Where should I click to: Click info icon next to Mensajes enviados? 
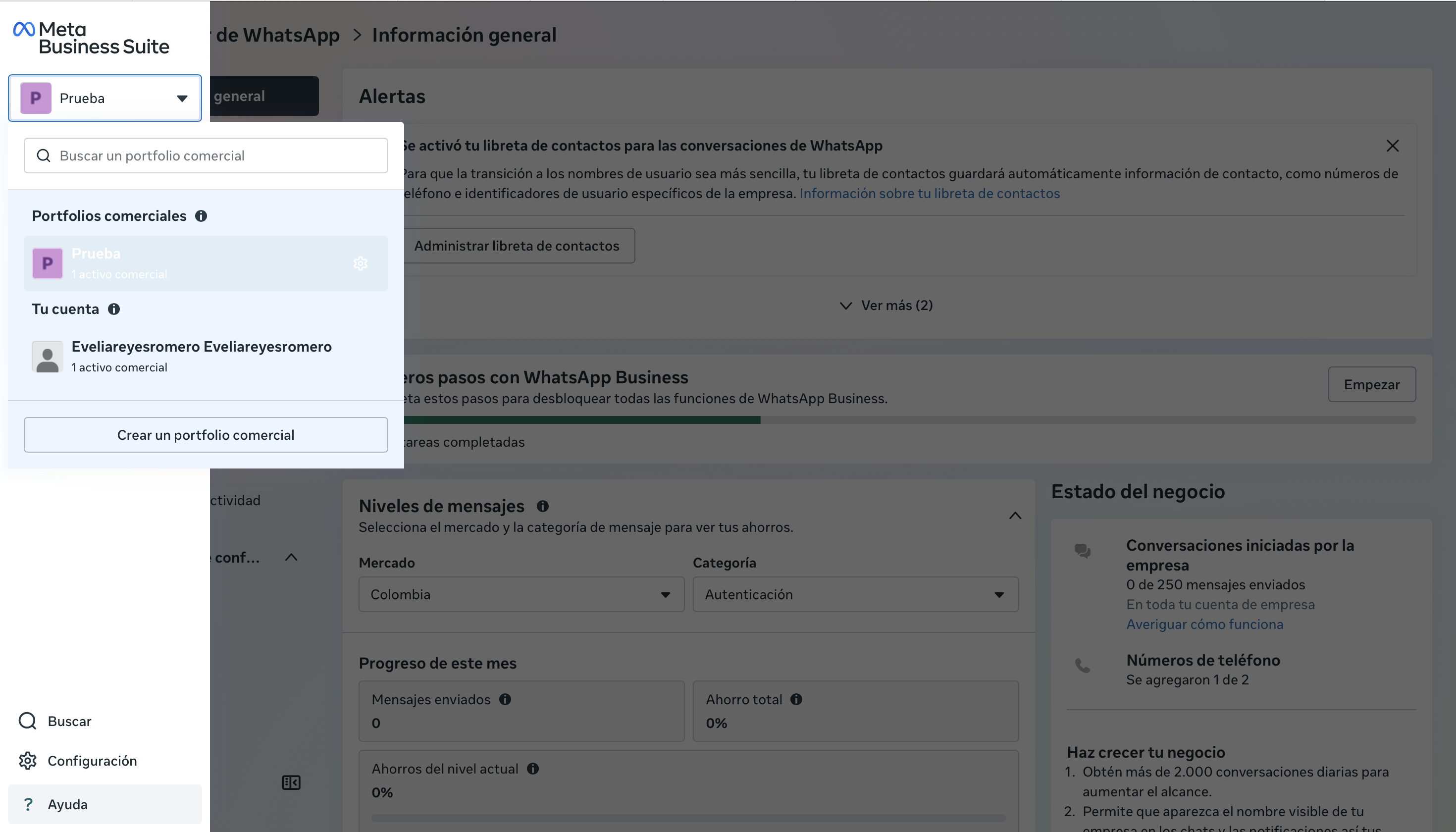(505, 699)
